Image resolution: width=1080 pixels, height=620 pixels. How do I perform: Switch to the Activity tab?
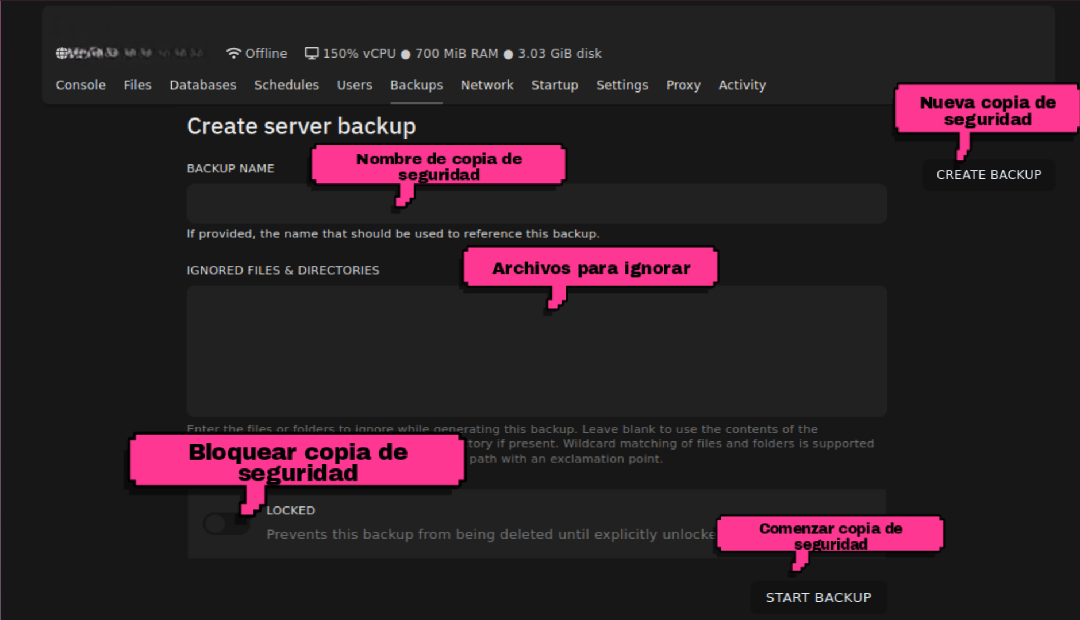pos(742,85)
